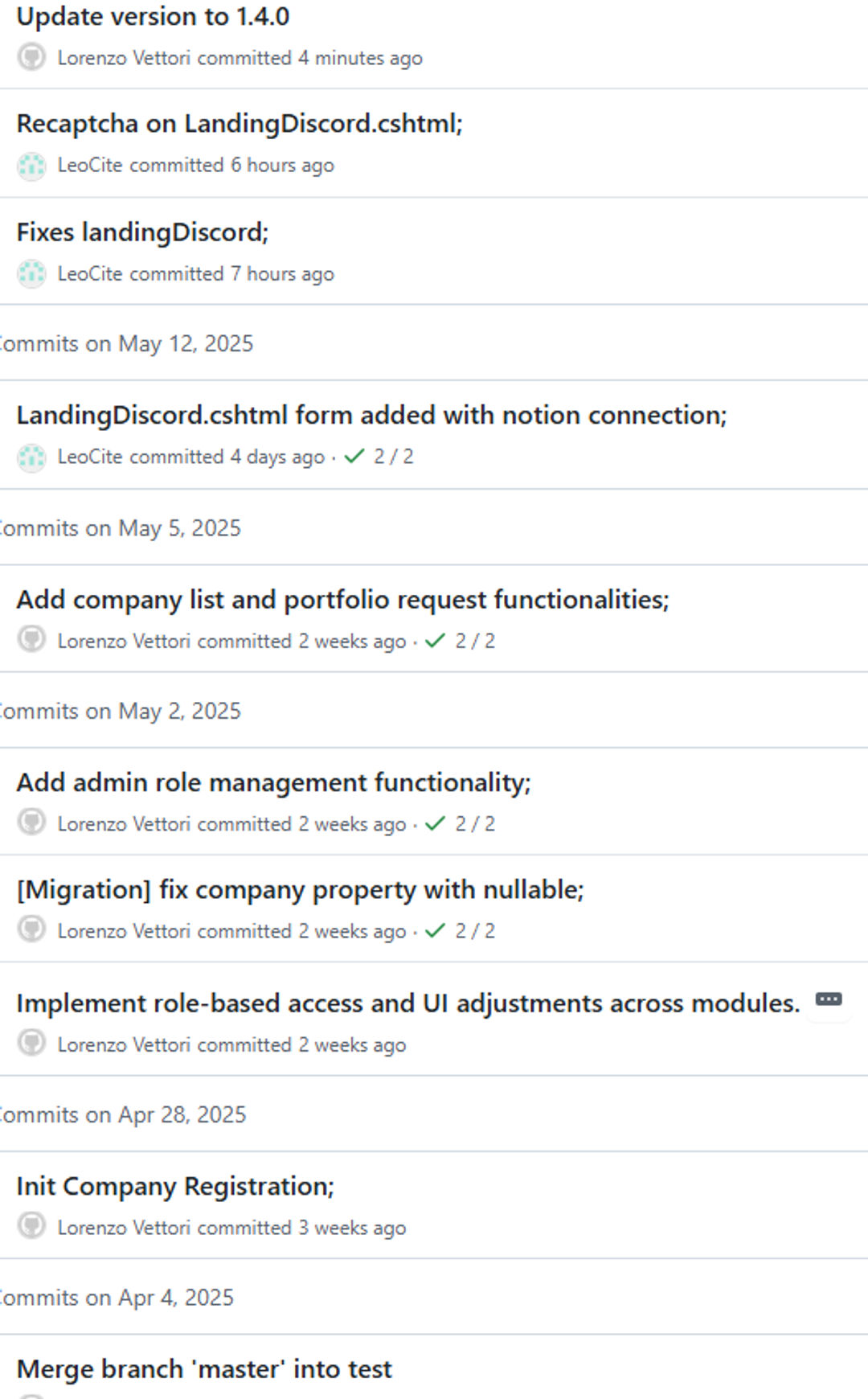The width and height of the screenshot is (868, 1399).
Task: Click green check on company list commit
Action: click(x=435, y=641)
